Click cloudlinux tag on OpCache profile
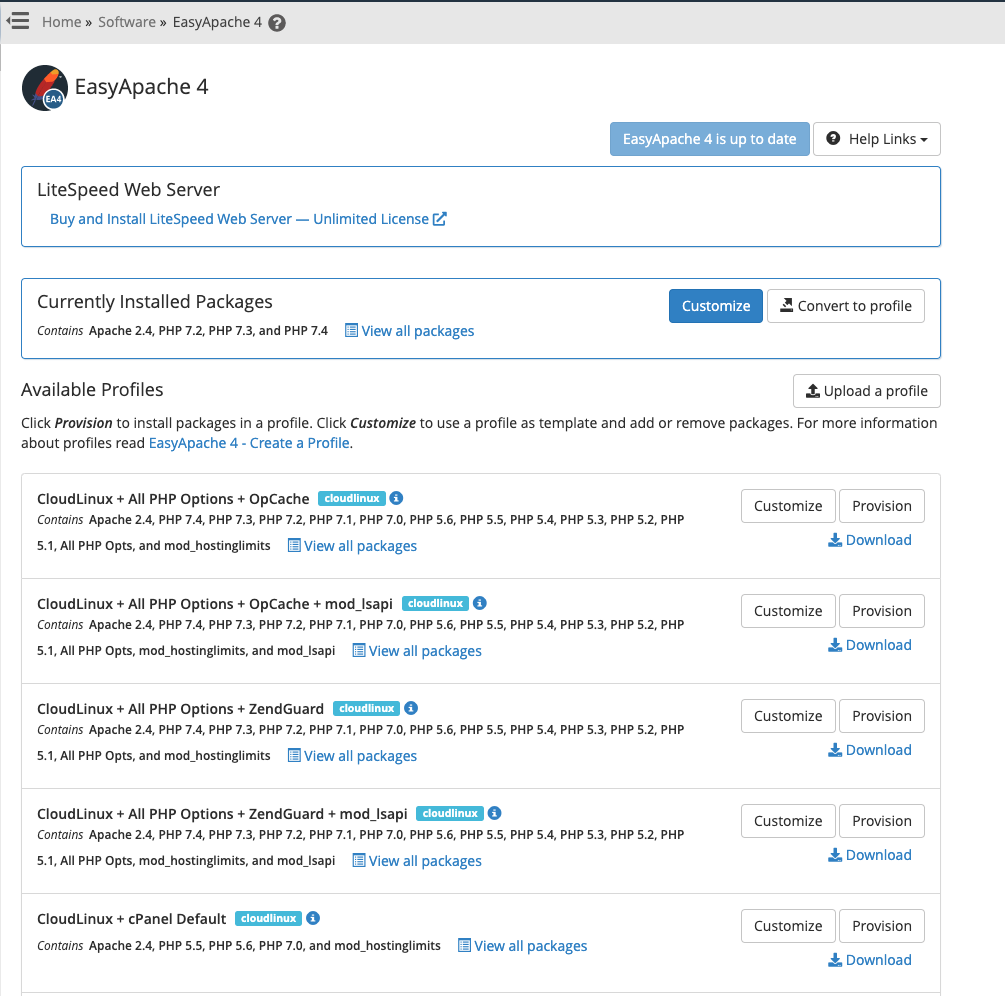 352,499
